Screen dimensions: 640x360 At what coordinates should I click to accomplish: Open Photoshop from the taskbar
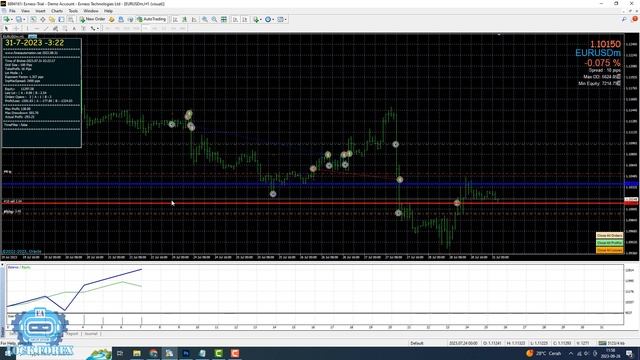(186, 353)
